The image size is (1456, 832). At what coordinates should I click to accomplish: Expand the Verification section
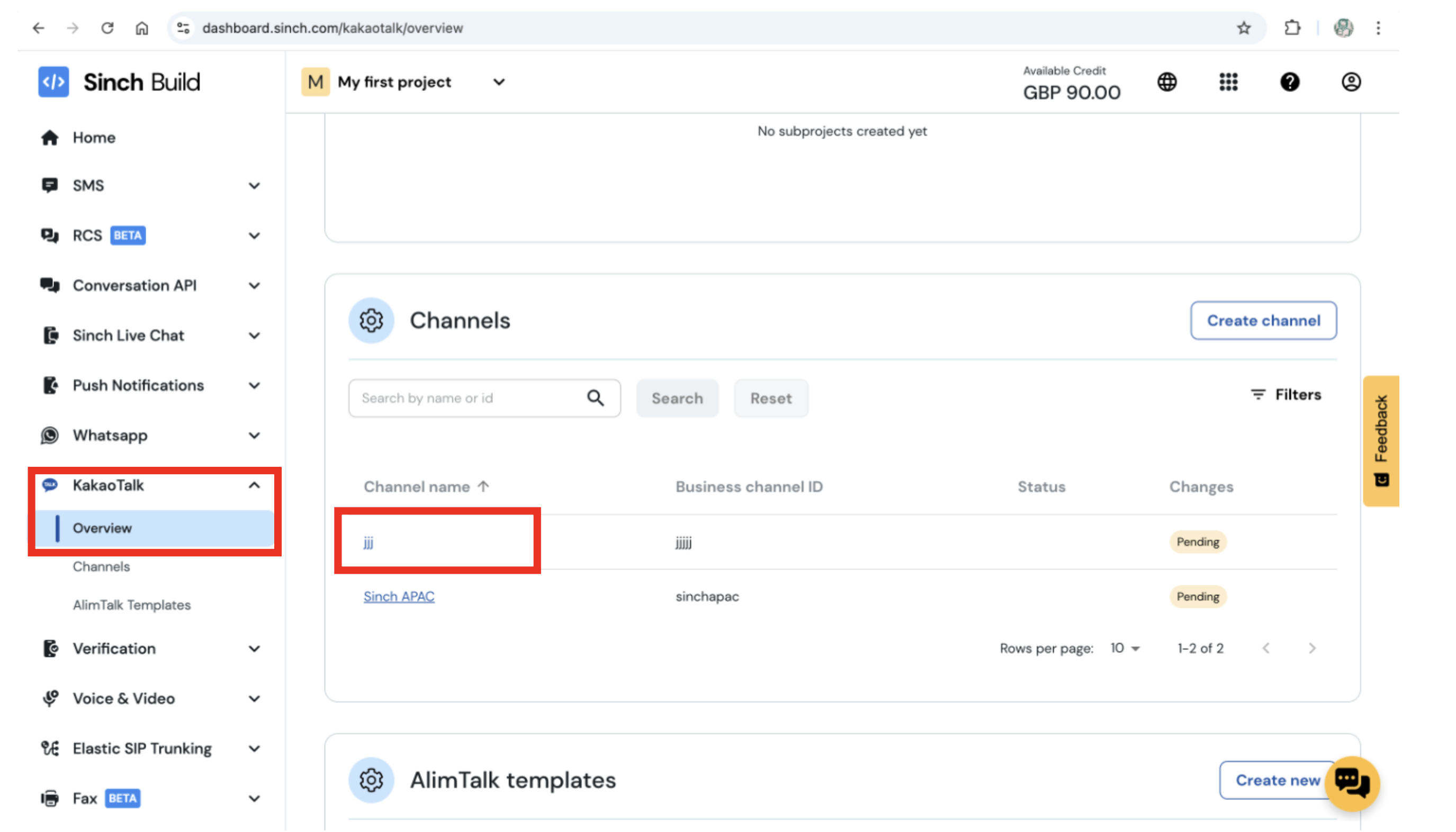255,648
